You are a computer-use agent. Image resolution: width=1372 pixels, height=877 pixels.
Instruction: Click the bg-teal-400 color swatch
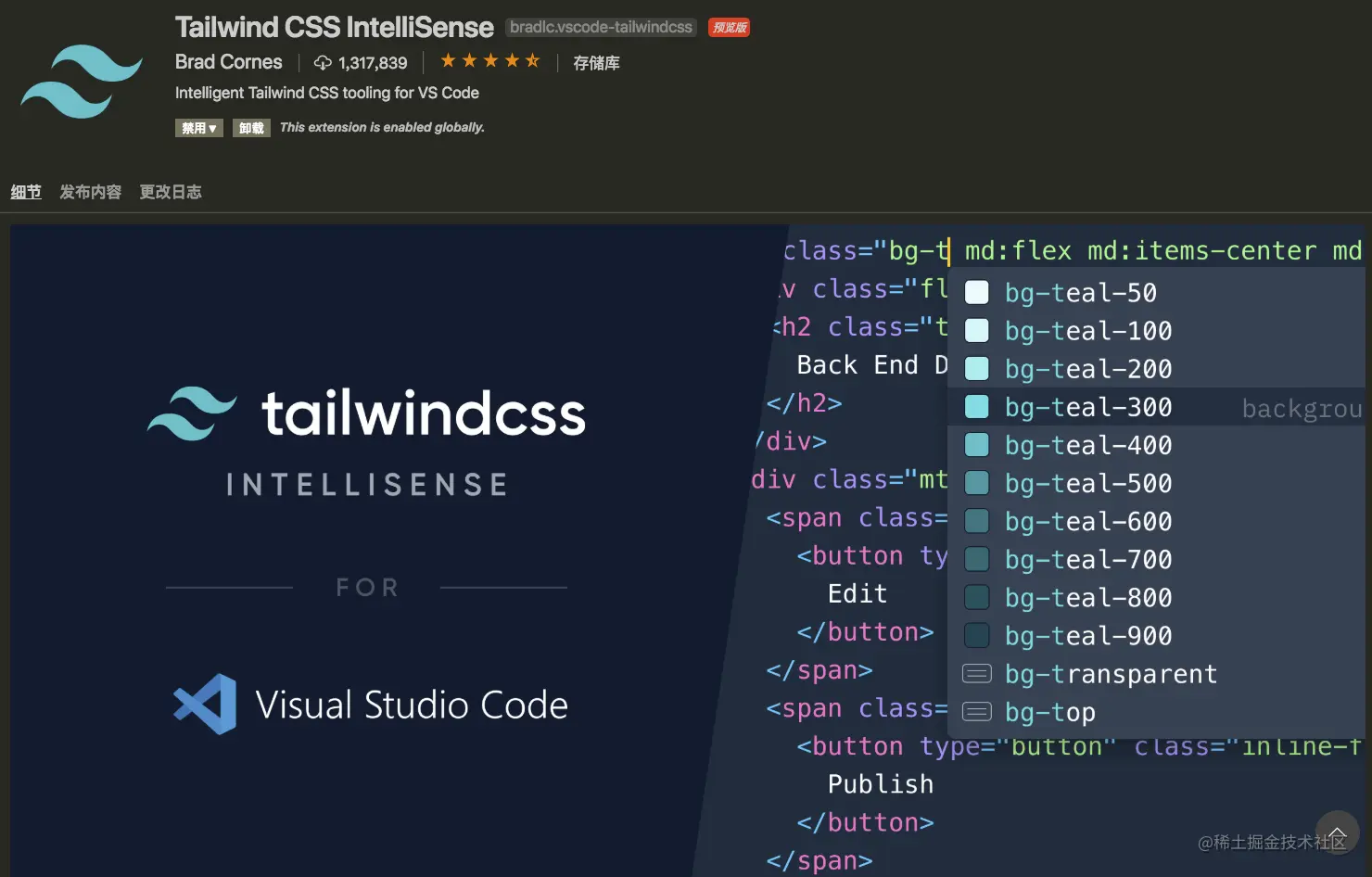click(977, 445)
